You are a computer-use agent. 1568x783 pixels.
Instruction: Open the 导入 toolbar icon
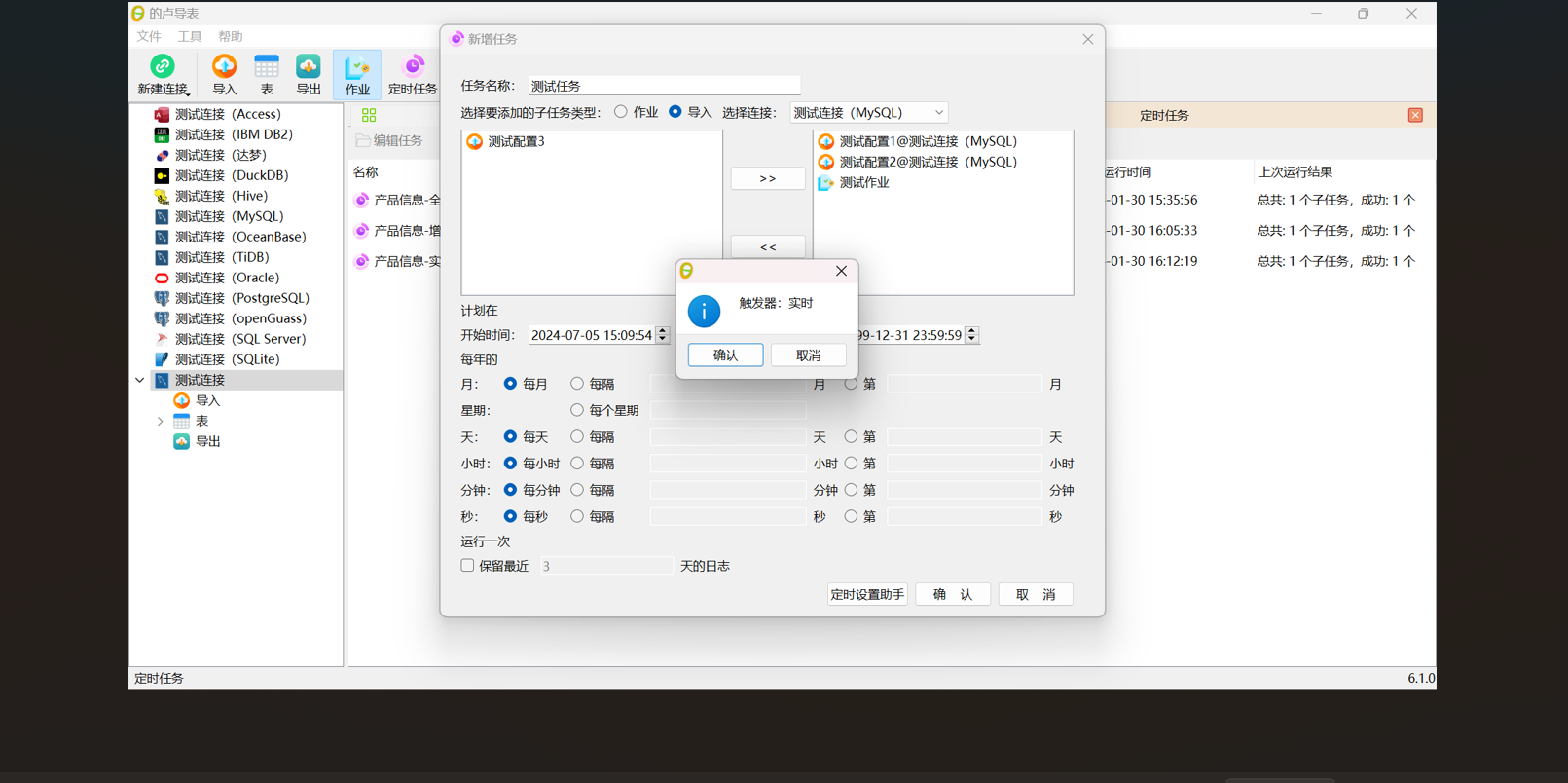[x=225, y=75]
